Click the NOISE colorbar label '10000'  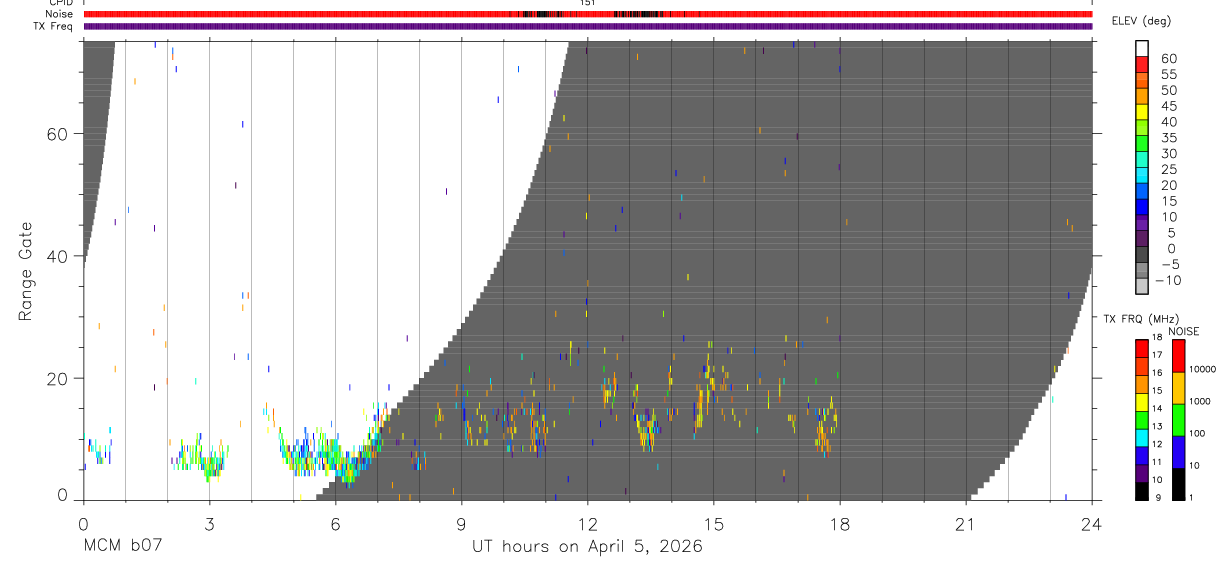(1201, 369)
